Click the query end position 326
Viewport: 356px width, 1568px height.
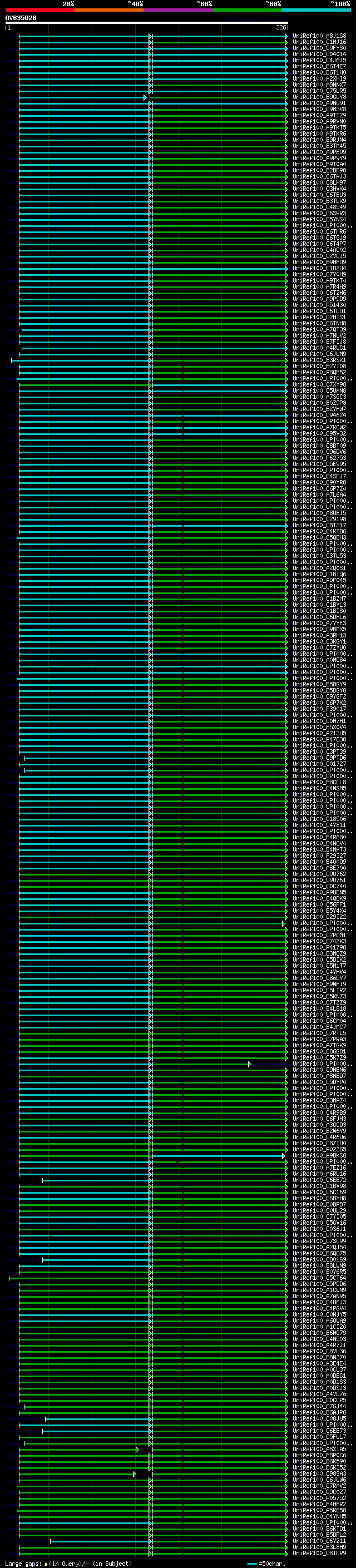click(280, 27)
